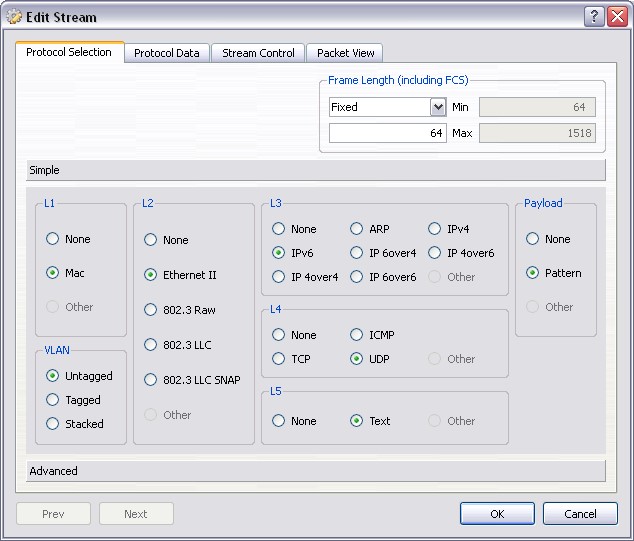Set L1 to None
The width and height of the screenshot is (634, 541).
click(x=53, y=239)
